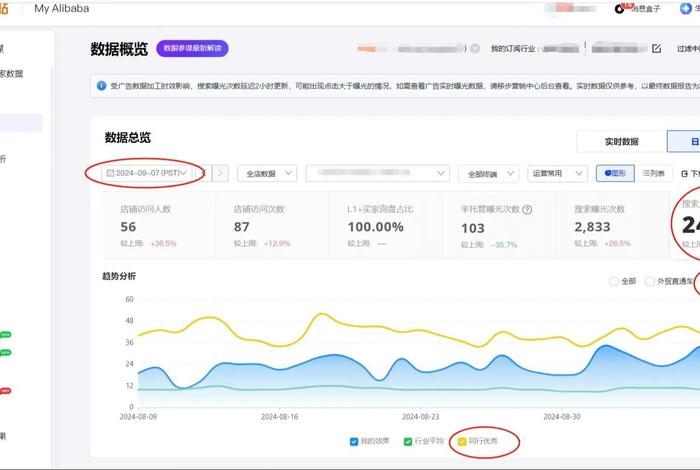Screen dimensions: 700x470
Task: Select the 全部 radio option
Action: tap(614, 281)
